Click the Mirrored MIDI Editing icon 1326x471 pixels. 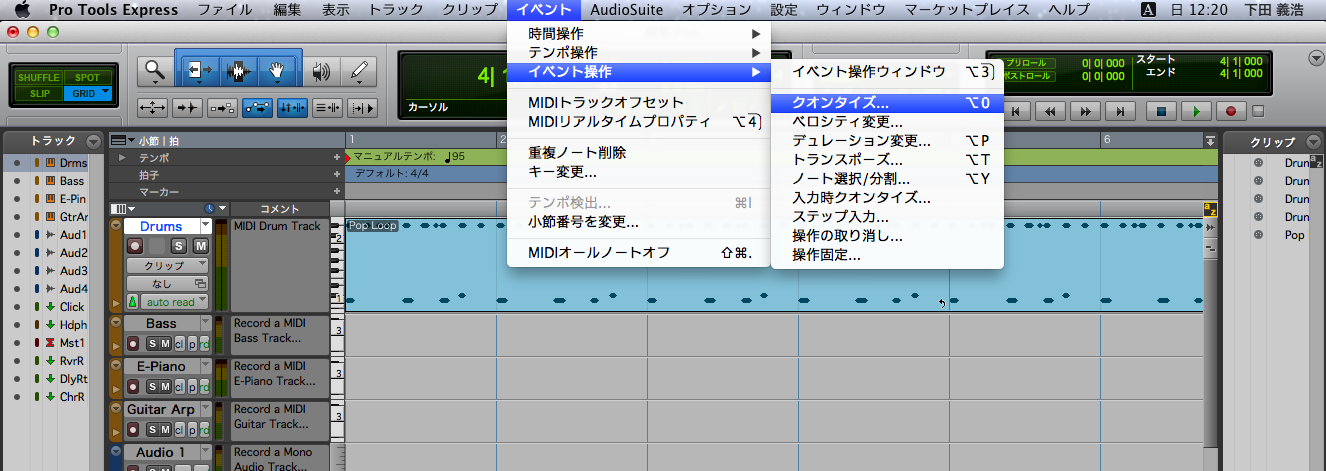[222, 106]
